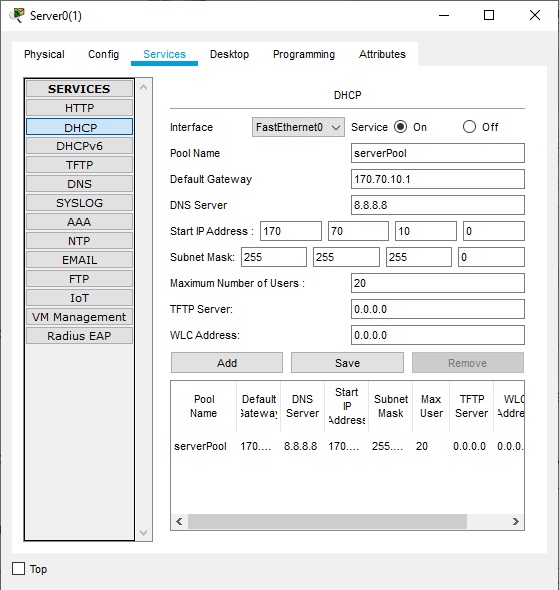The width and height of the screenshot is (559, 590).
Task: Click the Server0 window title icon
Action: tap(17, 15)
